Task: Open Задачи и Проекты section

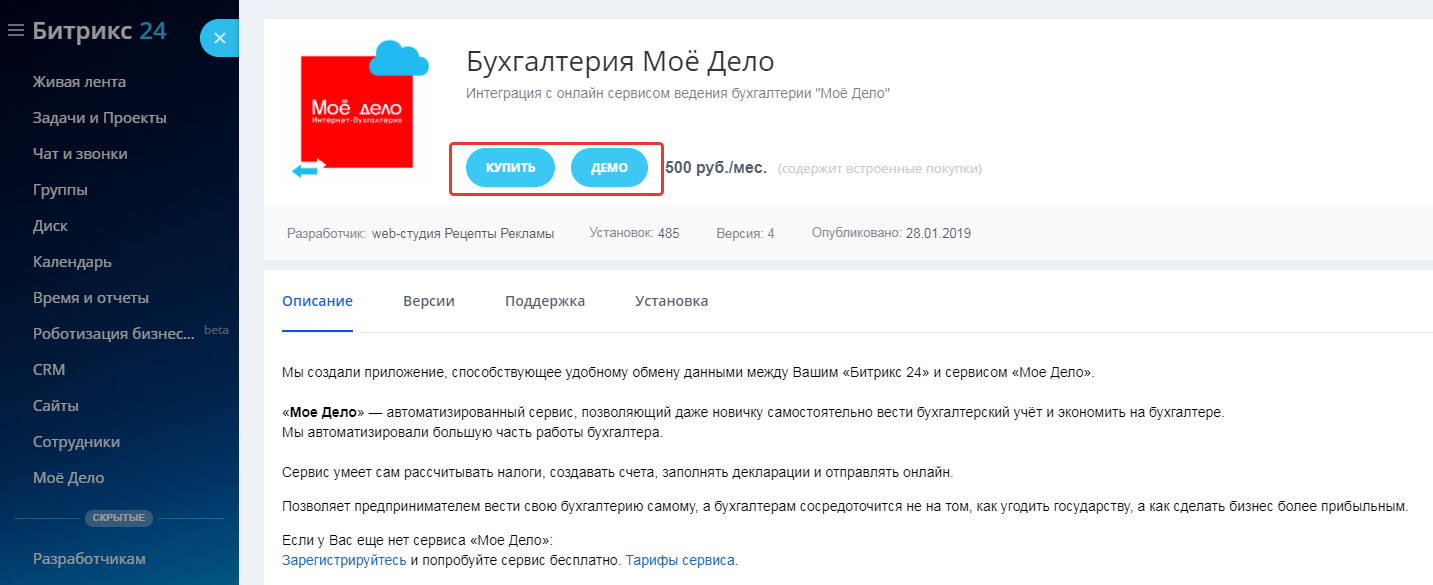Action: click(99, 118)
